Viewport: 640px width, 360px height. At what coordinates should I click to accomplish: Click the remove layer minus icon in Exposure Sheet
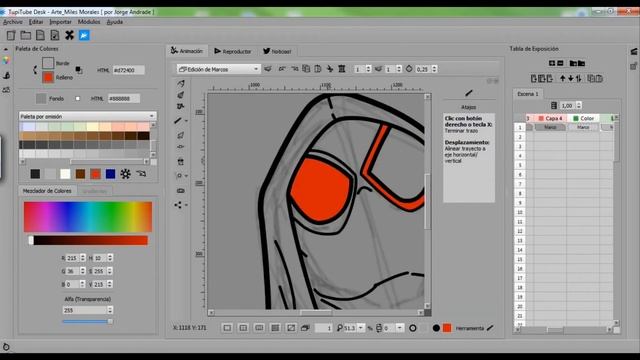click(560, 63)
